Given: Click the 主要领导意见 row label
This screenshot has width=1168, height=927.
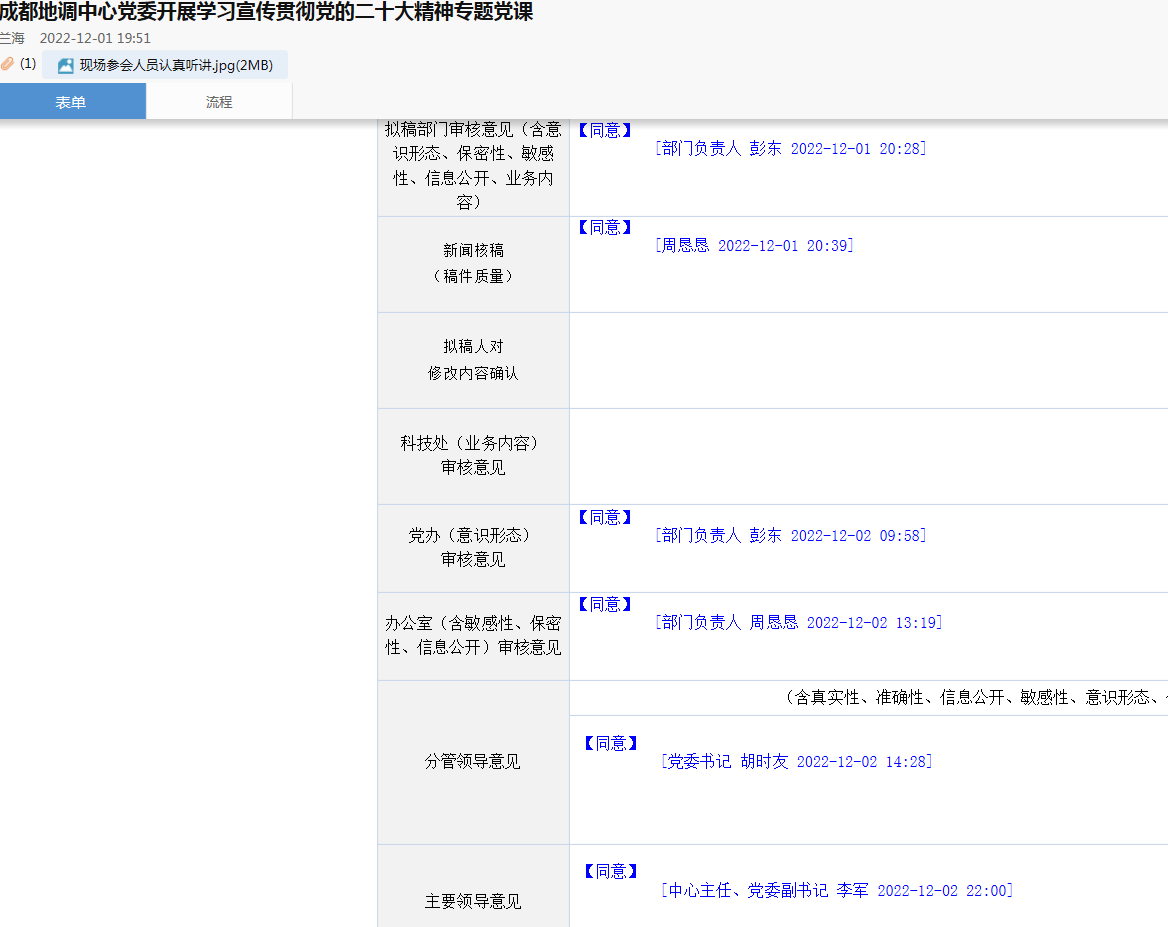Looking at the screenshot, I should point(473,902).
